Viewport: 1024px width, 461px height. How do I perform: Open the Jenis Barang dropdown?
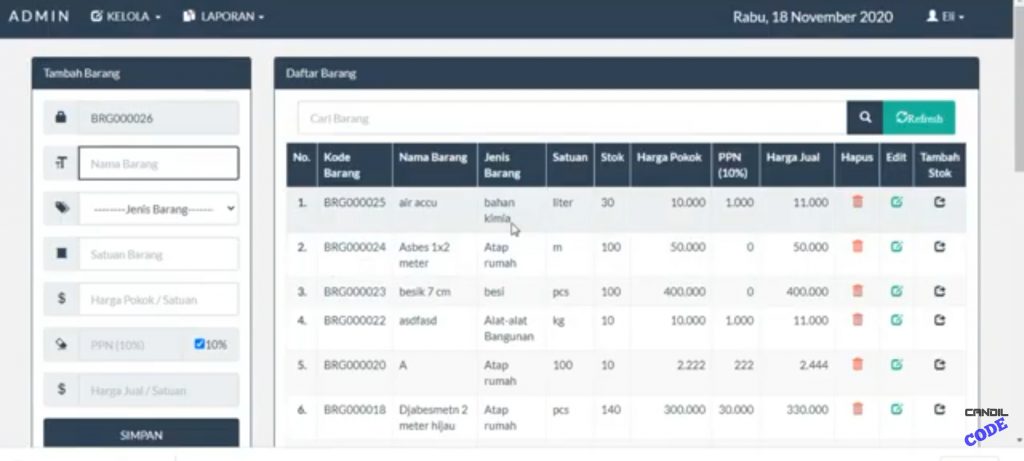pos(159,209)
